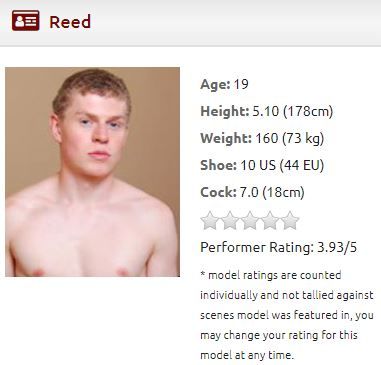Click the 3.93/5 rating score
This screenshot has width=381, height=365.
coord(337,247)
